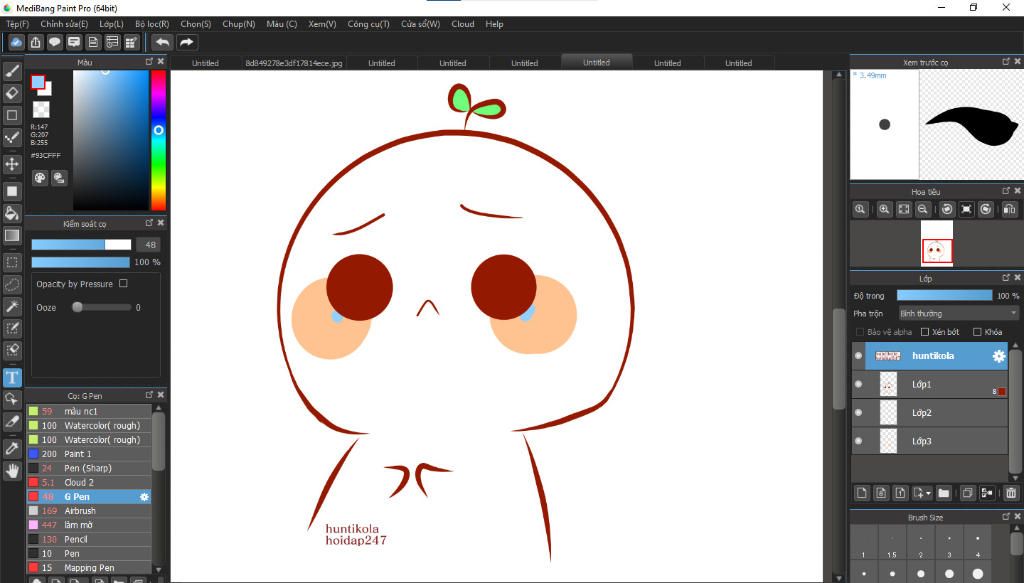Open the Bộ lọc(R) menu

click(x=152, y=24)
